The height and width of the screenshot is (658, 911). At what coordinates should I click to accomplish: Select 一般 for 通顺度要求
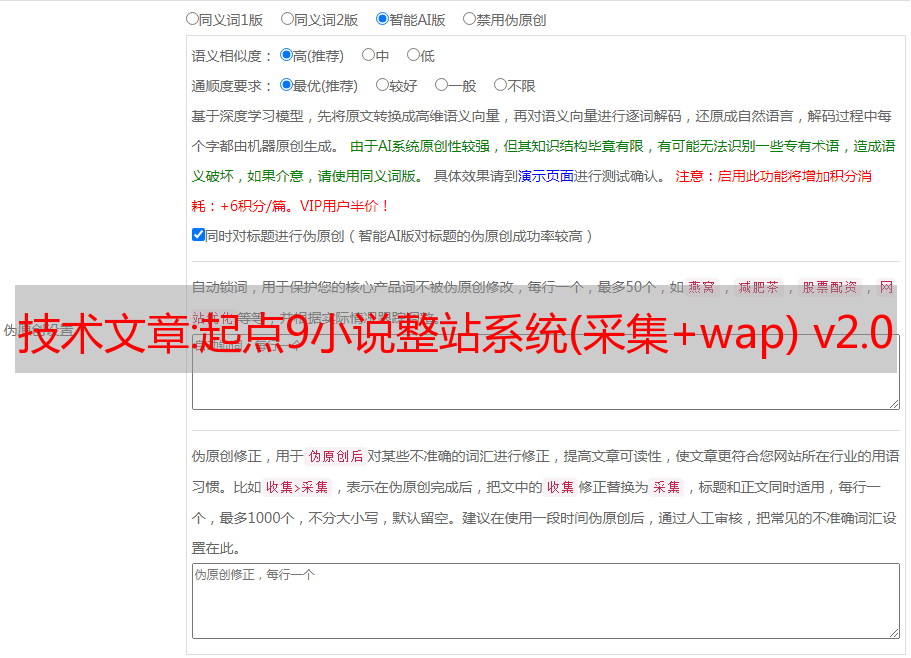tap(441, 85)
